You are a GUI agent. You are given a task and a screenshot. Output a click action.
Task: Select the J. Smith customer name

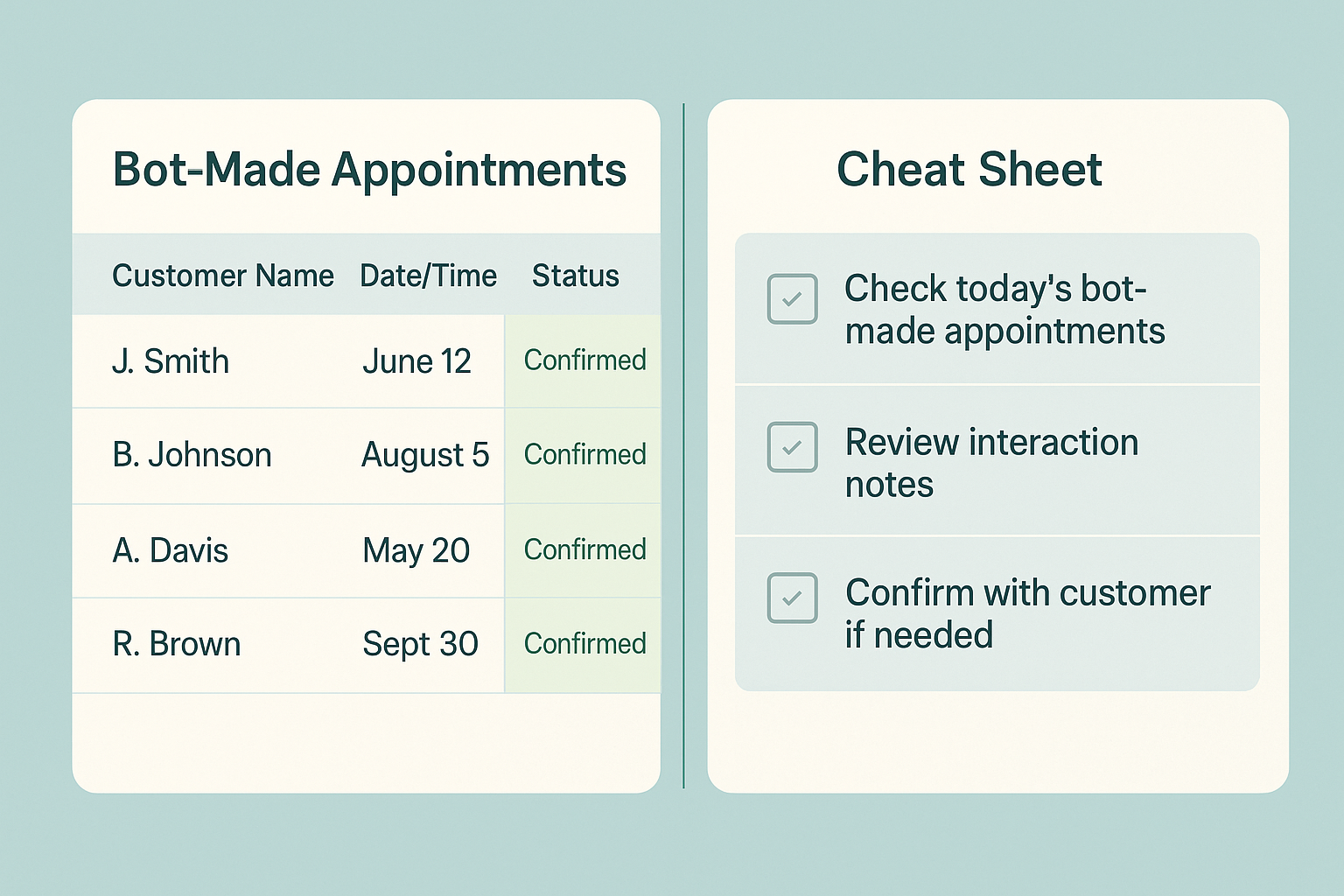[171, 361]
